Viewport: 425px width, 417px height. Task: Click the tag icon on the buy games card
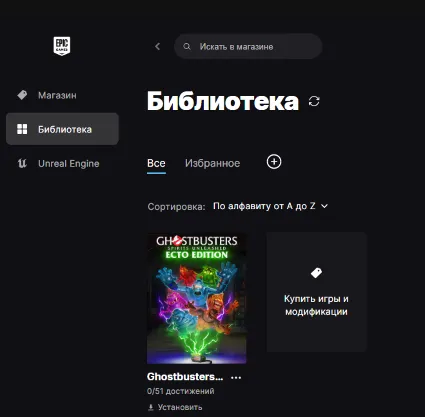click(x=316, y=273)
